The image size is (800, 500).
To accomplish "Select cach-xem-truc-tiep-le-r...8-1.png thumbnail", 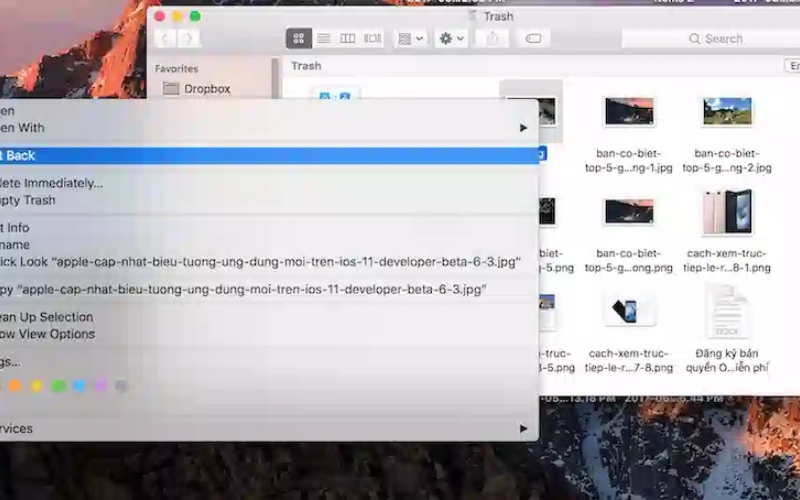I will (x=727, y=212).
